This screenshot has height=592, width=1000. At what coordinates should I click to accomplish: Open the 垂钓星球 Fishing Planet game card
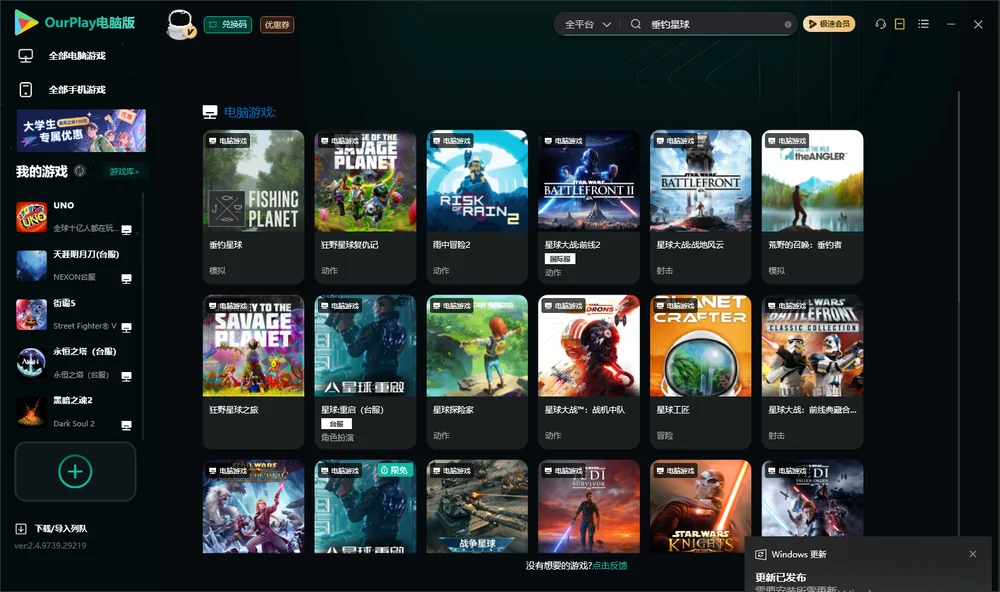click(x=253, y=207)
